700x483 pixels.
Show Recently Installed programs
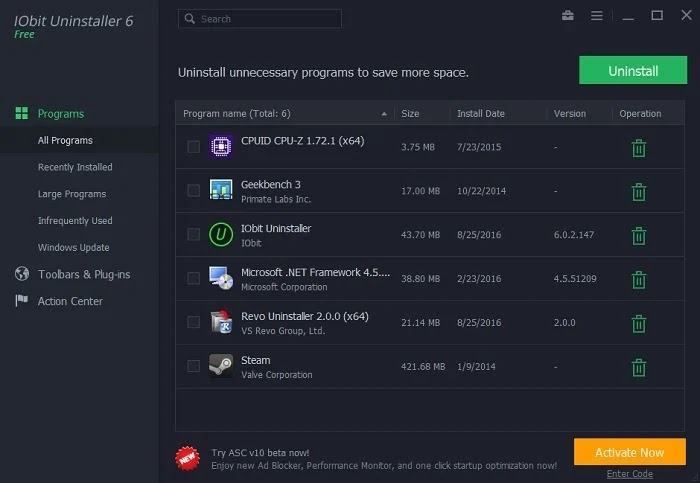75,167
